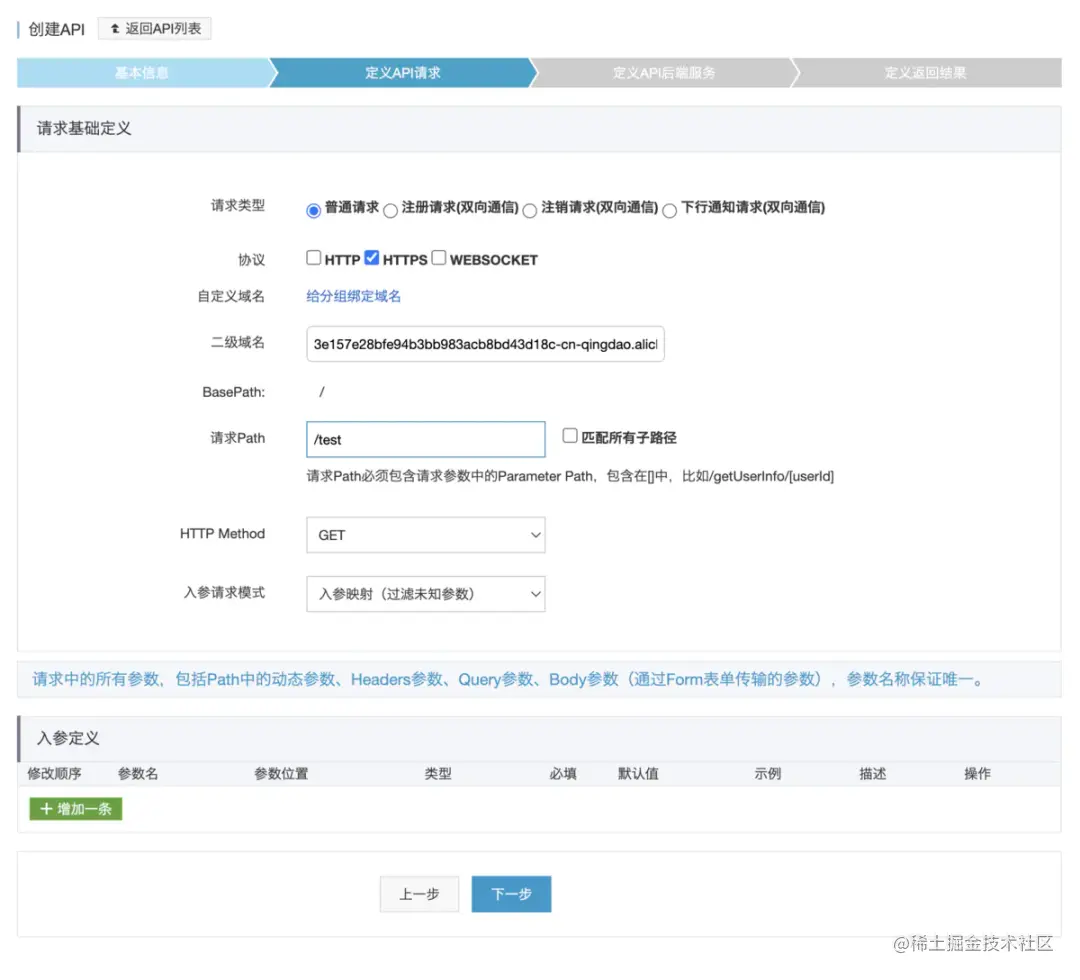This screenshot has width=1080, height=980.
Task: Click the 示例 column header
Action: pyautogui.click(x=768, y=773)
